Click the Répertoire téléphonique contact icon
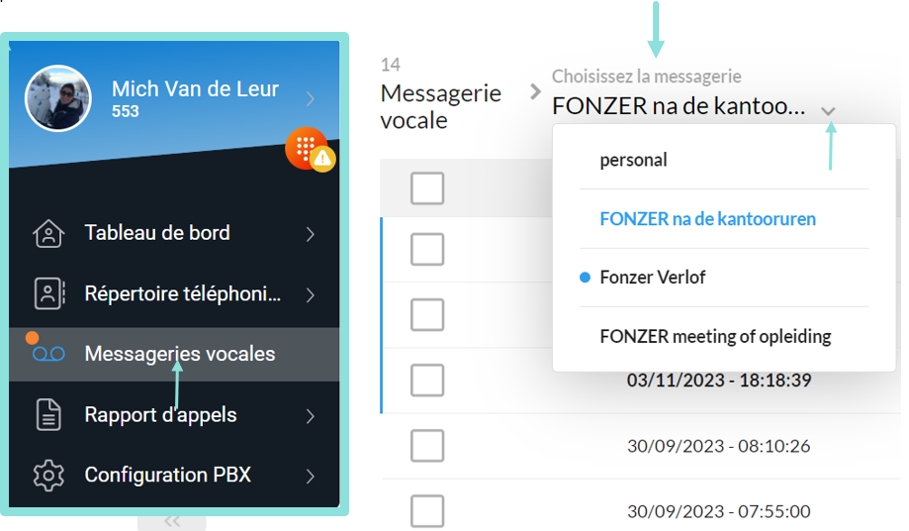 pyautogui.click(x=48, y=294)
